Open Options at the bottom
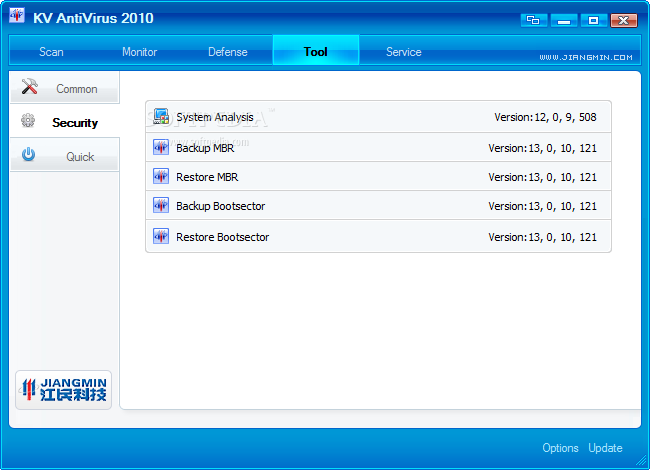 [560, 448]
